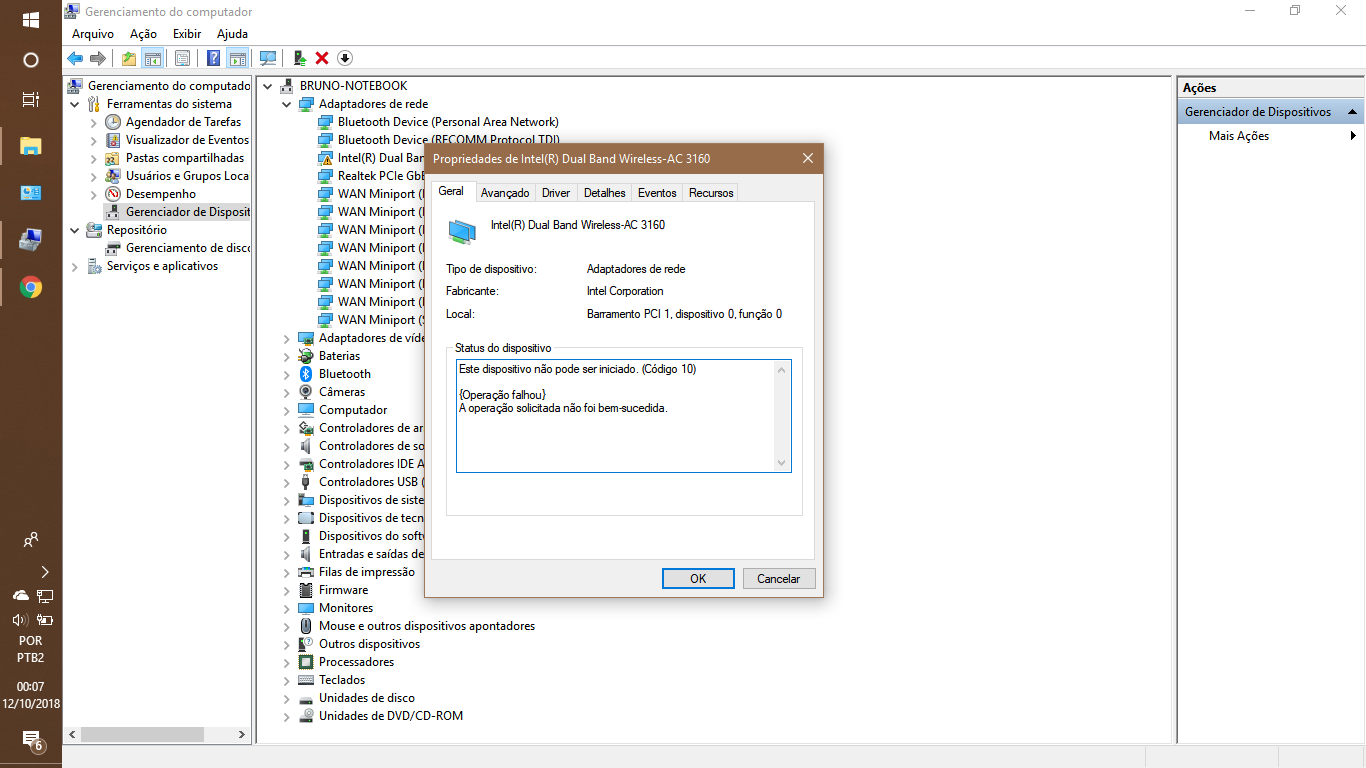Expand the Baterias category
1366x768 pixels.
pyautogui.click(x=287, y=356)
